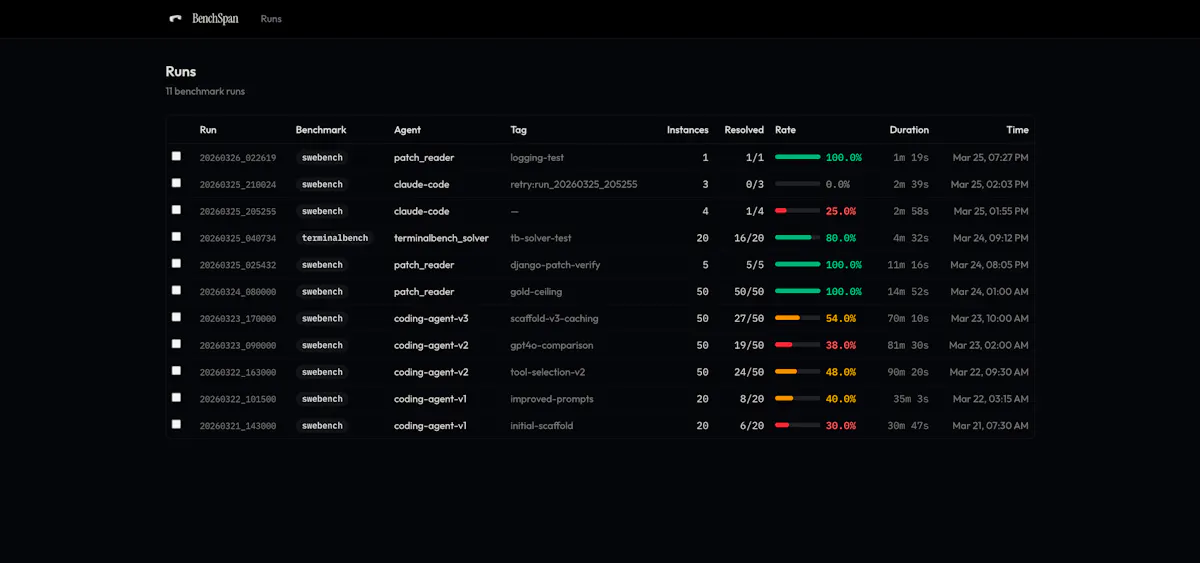Click the progress bar for the 25.0% rate
Screen dimensions: 1200x563
coord(797,211)
